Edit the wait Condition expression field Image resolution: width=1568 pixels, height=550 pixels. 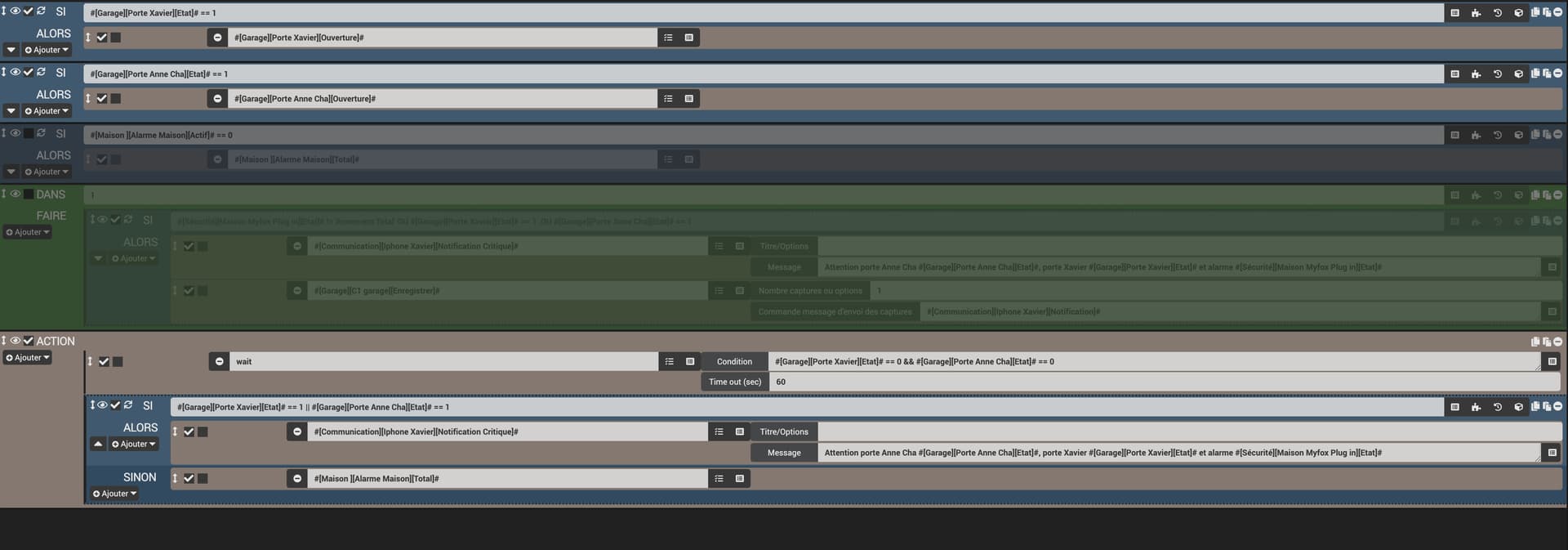point(1154,361)
